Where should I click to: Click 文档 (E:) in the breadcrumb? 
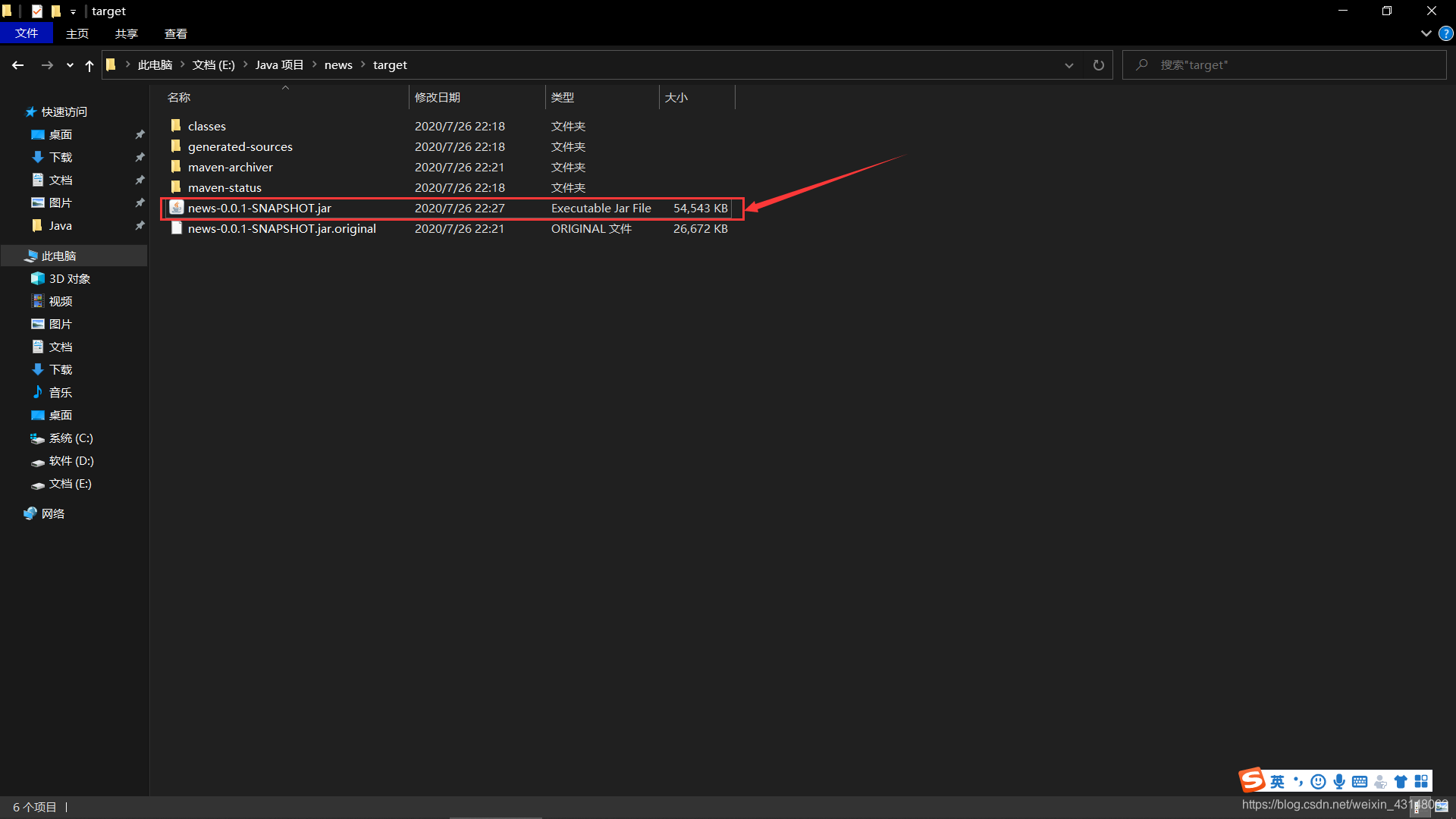point(214,65)
